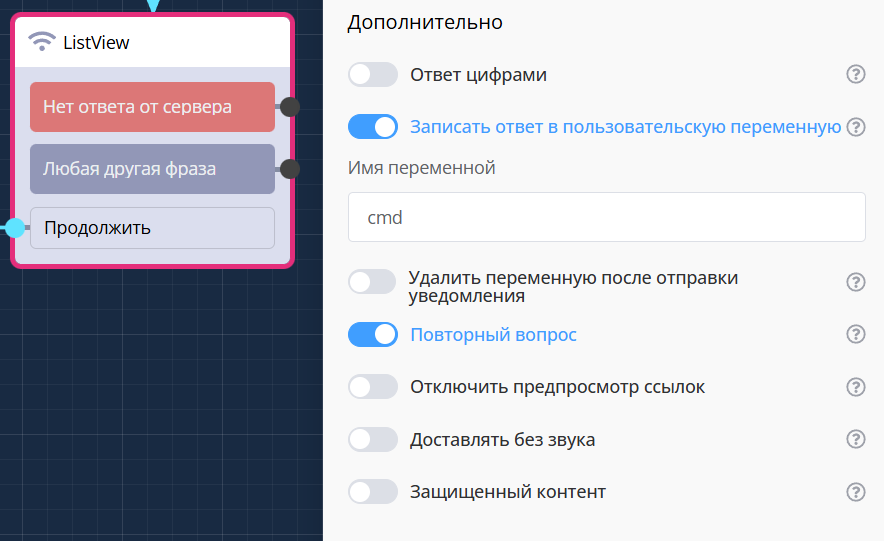The height and width of the screenshot is (541, 884).
Task: Enable Удалить переменную после отправки уведомления
Action: coord(373,282)
